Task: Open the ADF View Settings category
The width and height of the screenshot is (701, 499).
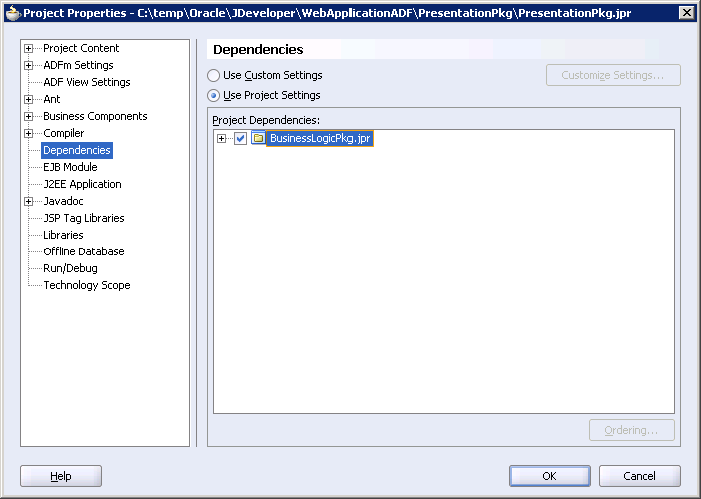Action: pos(87,82)
